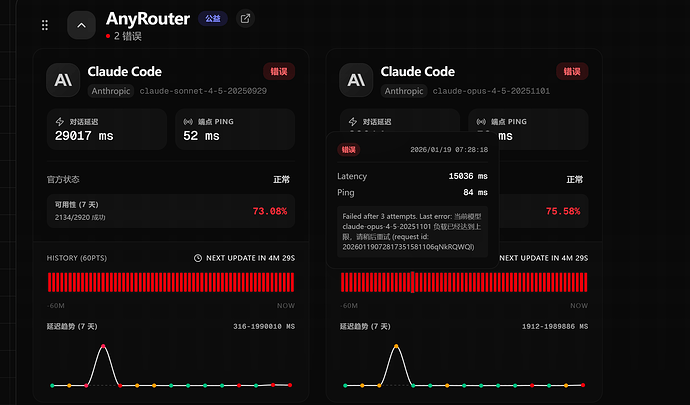Click the lightning icon beside 对话延迟 on opus card
690x405 pixels.
pyautogui.click(x=353, y=122)
